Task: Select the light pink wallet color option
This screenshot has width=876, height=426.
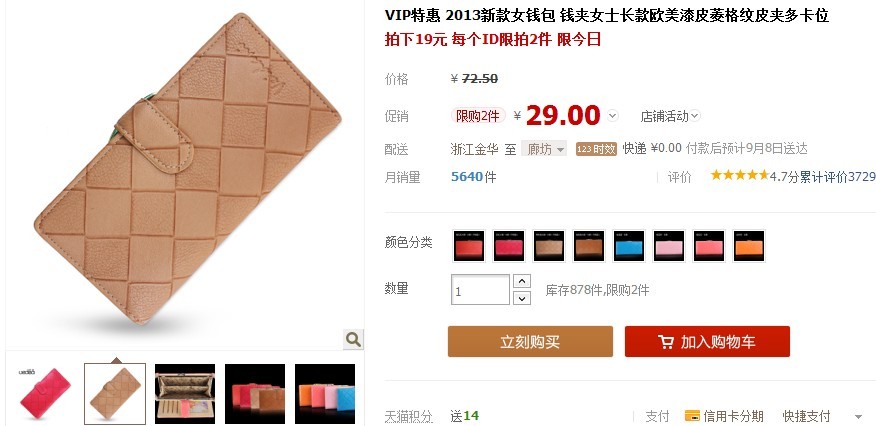Action: pos(669,246)
